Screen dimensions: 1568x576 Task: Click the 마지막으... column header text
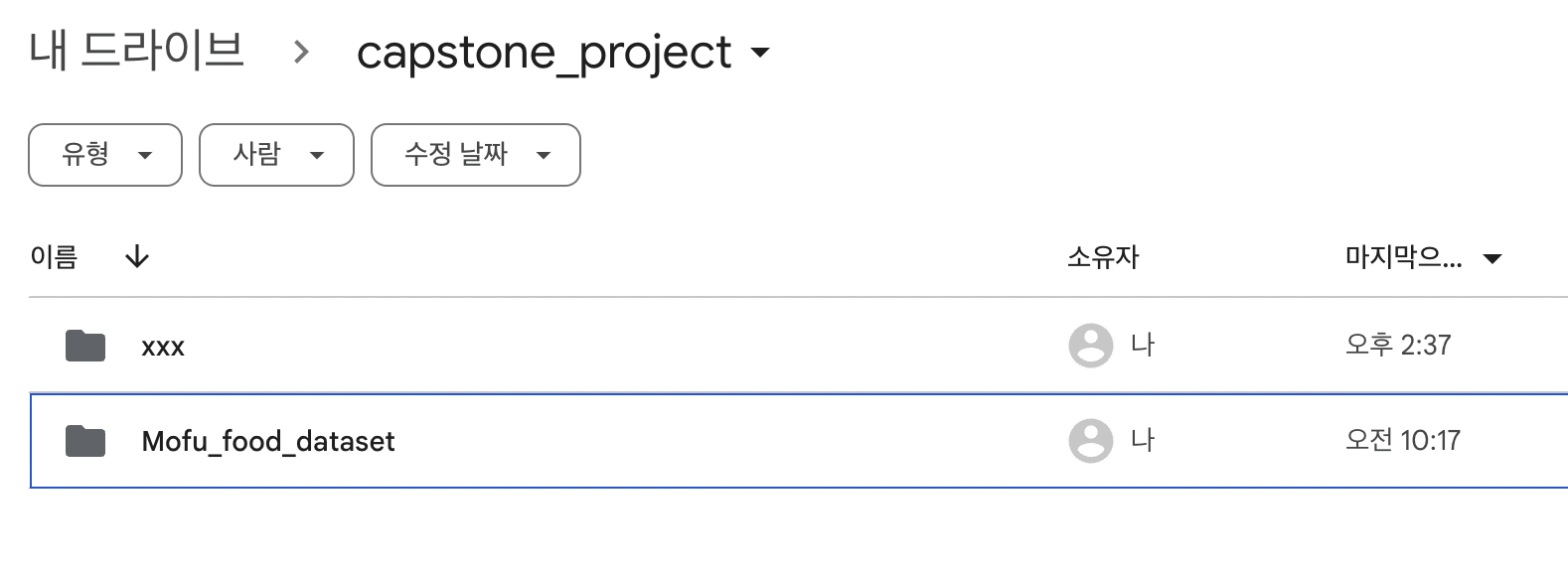coord(1402,258)
